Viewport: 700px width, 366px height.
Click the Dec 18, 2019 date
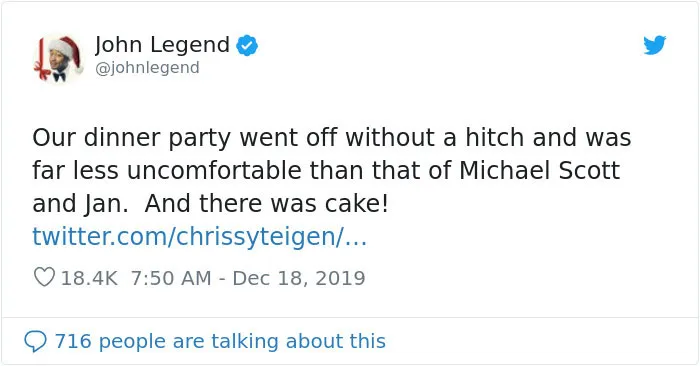299,278
